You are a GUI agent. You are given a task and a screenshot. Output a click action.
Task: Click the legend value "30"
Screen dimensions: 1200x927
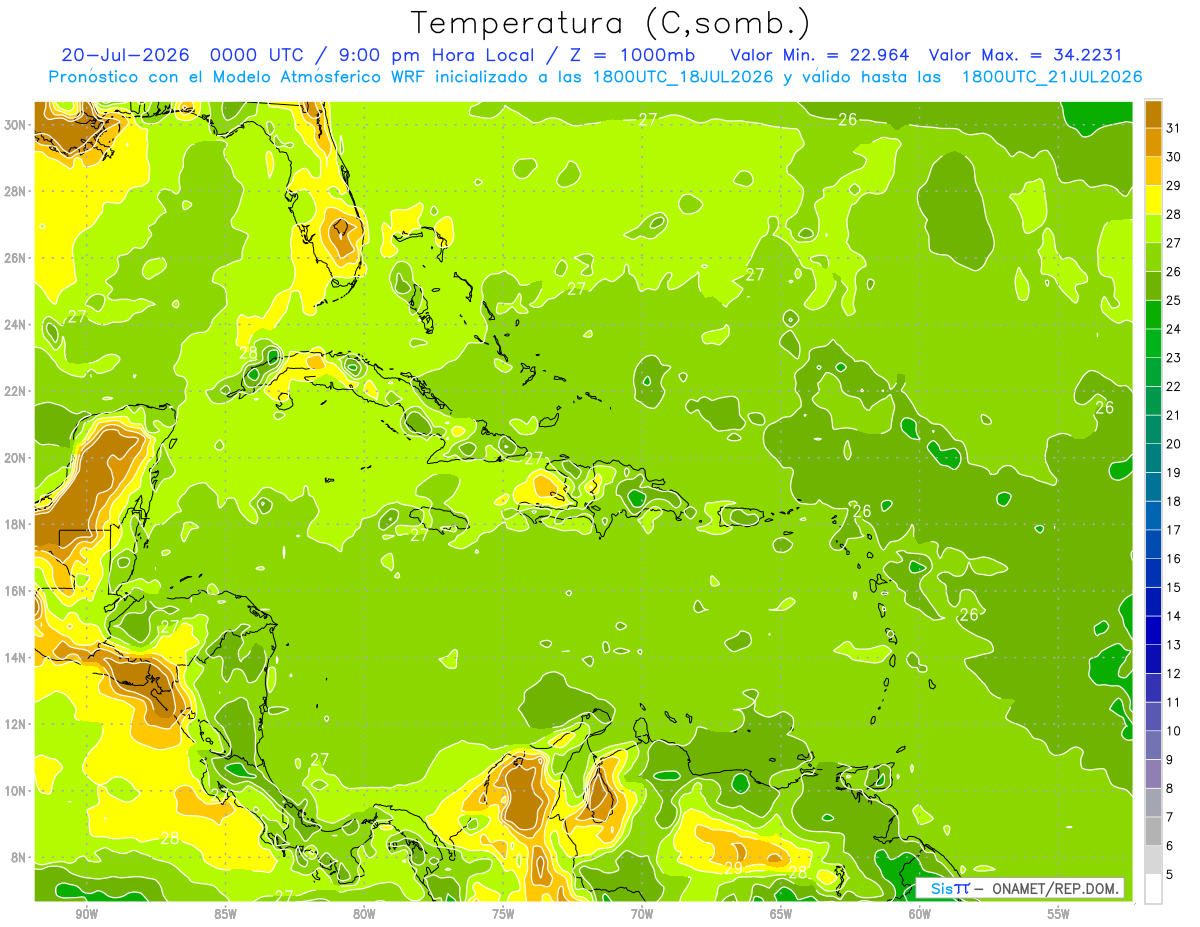1173,157
